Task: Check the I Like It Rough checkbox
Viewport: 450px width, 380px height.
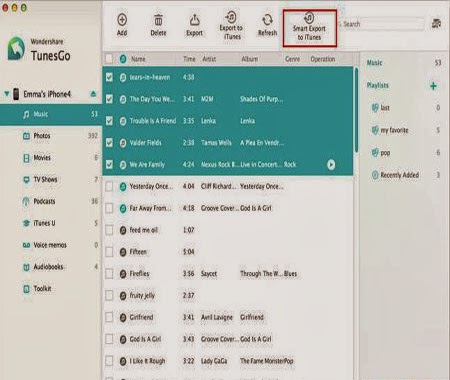Action: tap(109, 361)
